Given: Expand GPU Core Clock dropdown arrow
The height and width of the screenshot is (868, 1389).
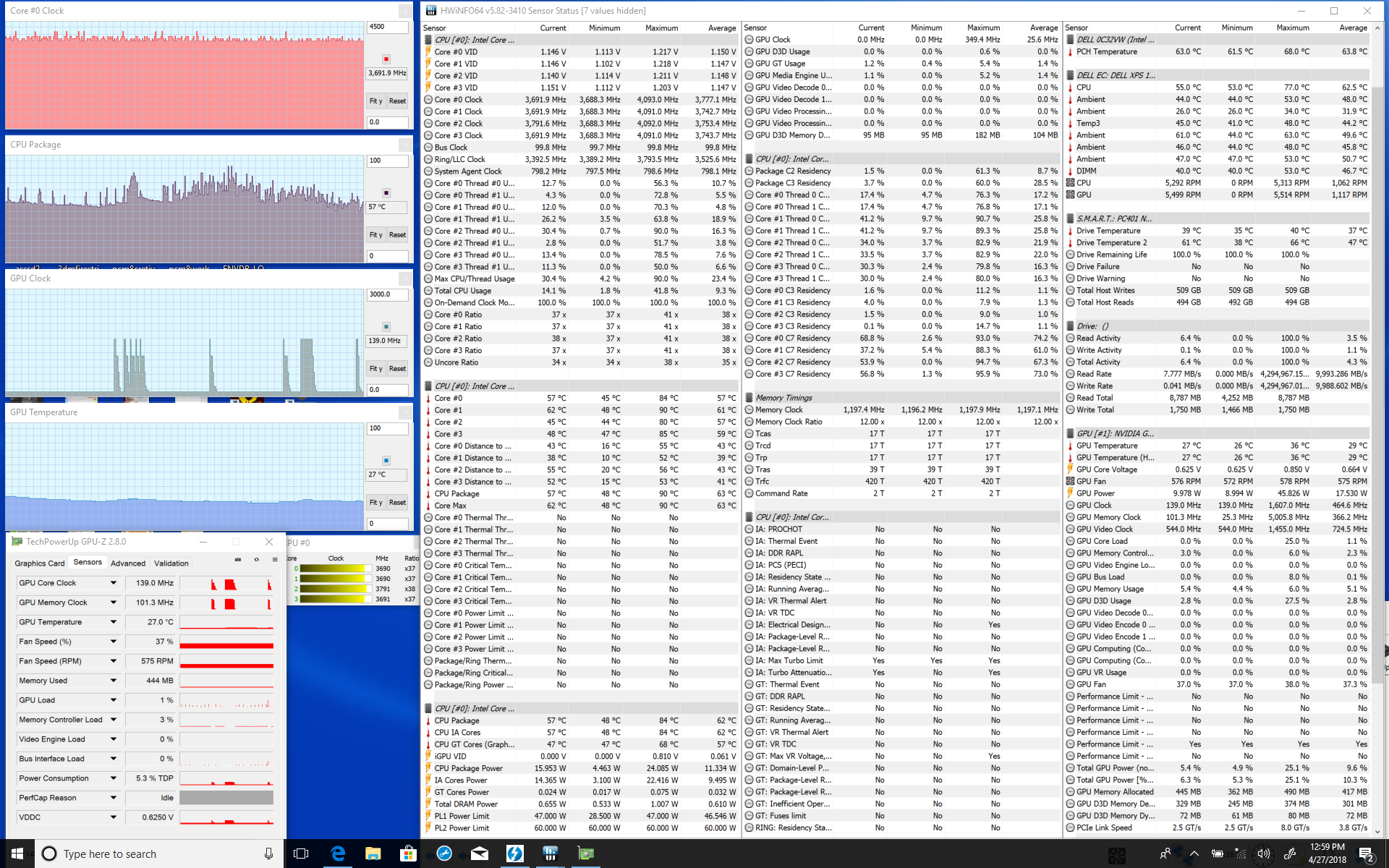Looking at the screenshot, I should 114,583.
